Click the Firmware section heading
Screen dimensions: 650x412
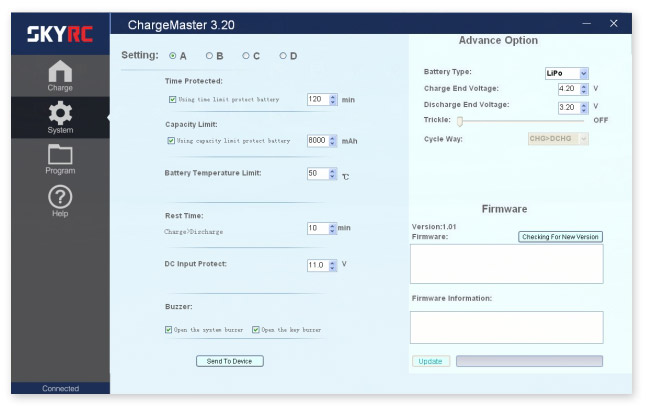tap(504, 209)
